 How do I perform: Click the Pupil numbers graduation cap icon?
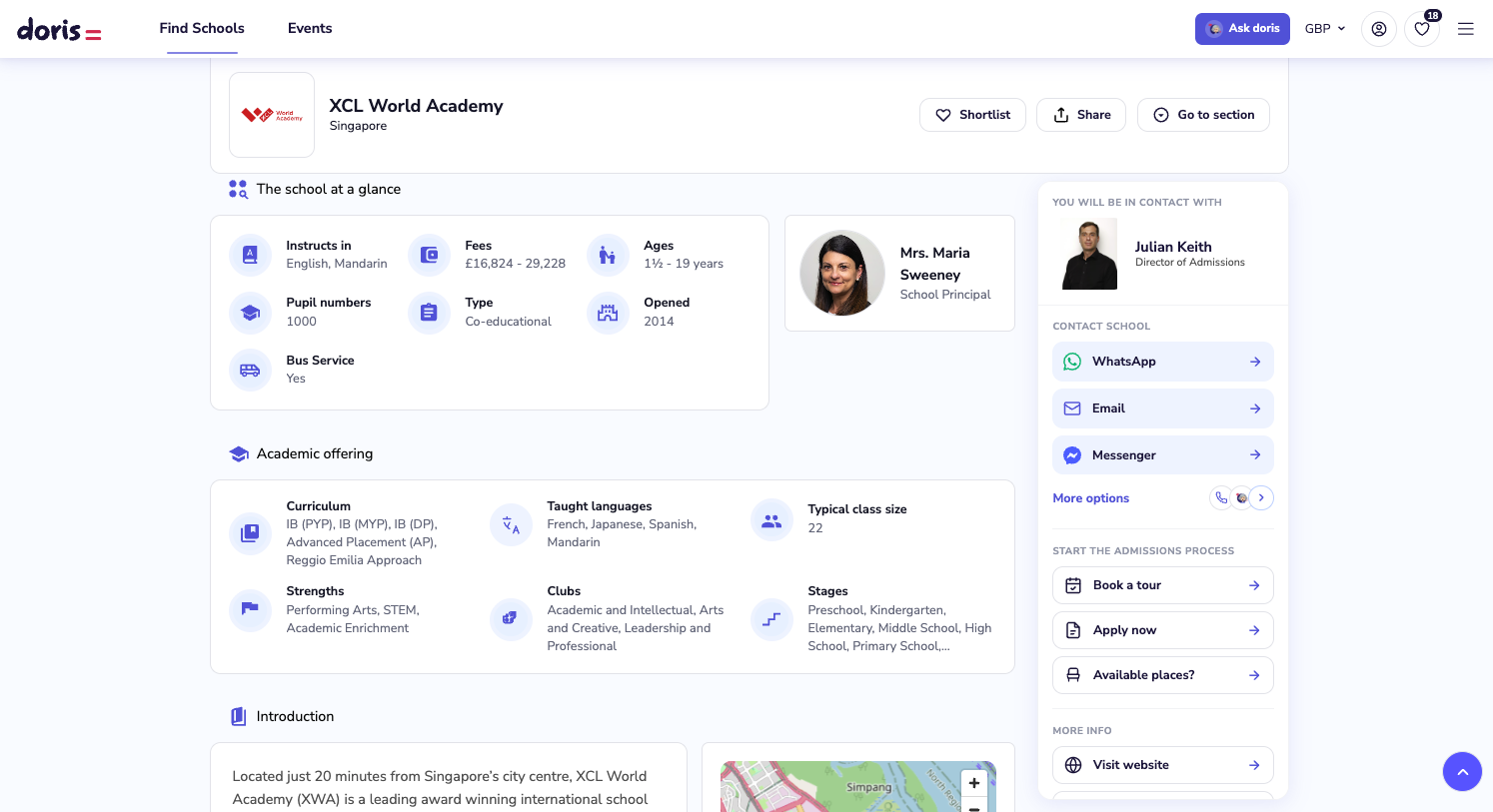[x=250, y=313]
